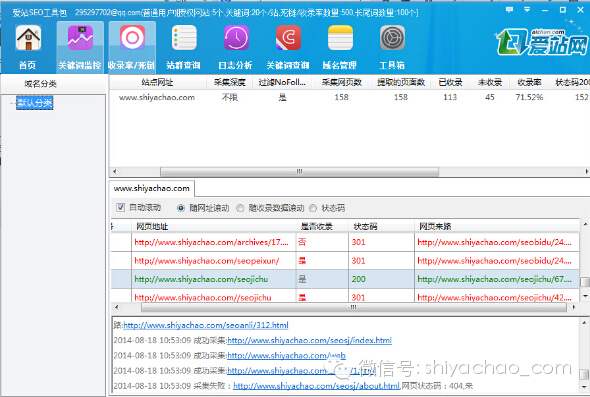Switch to the www.shiyachao.com tab
Image resolution: width=590 pixels, height=397 pixels.
pos(152,188)
